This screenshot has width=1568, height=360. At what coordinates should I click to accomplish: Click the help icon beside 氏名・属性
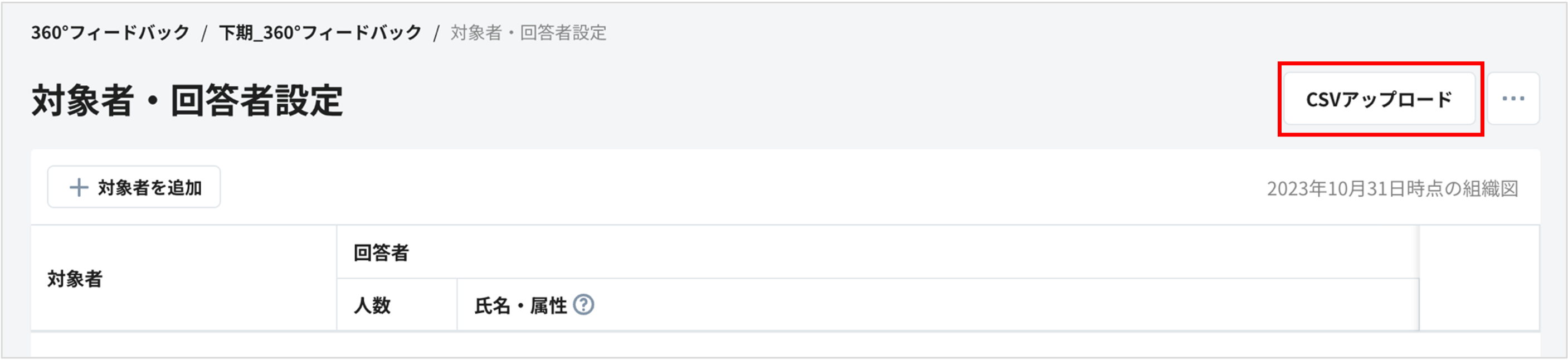pos(583,305)
